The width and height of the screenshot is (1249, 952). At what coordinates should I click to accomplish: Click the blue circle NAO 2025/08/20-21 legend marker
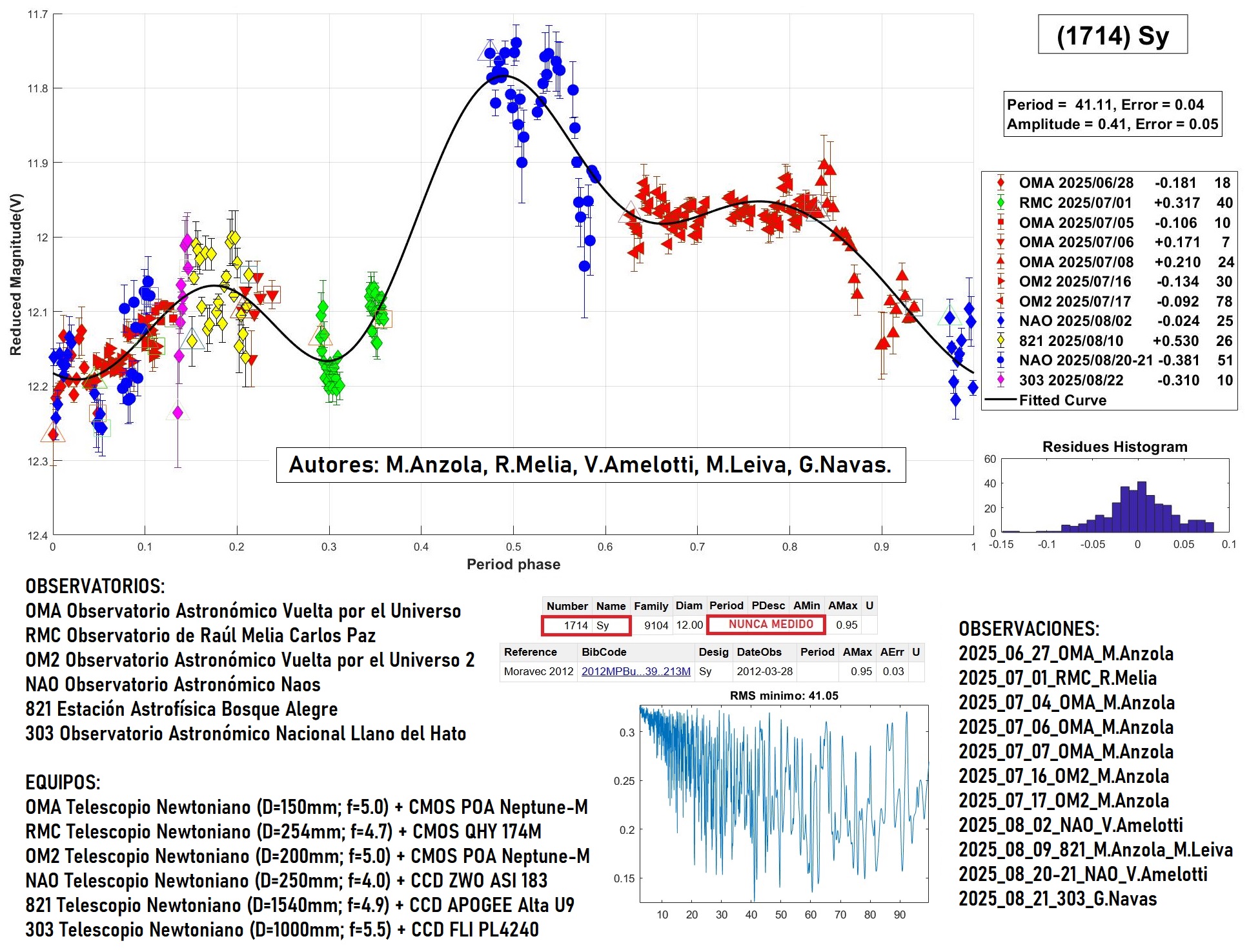click(1000, 360)
